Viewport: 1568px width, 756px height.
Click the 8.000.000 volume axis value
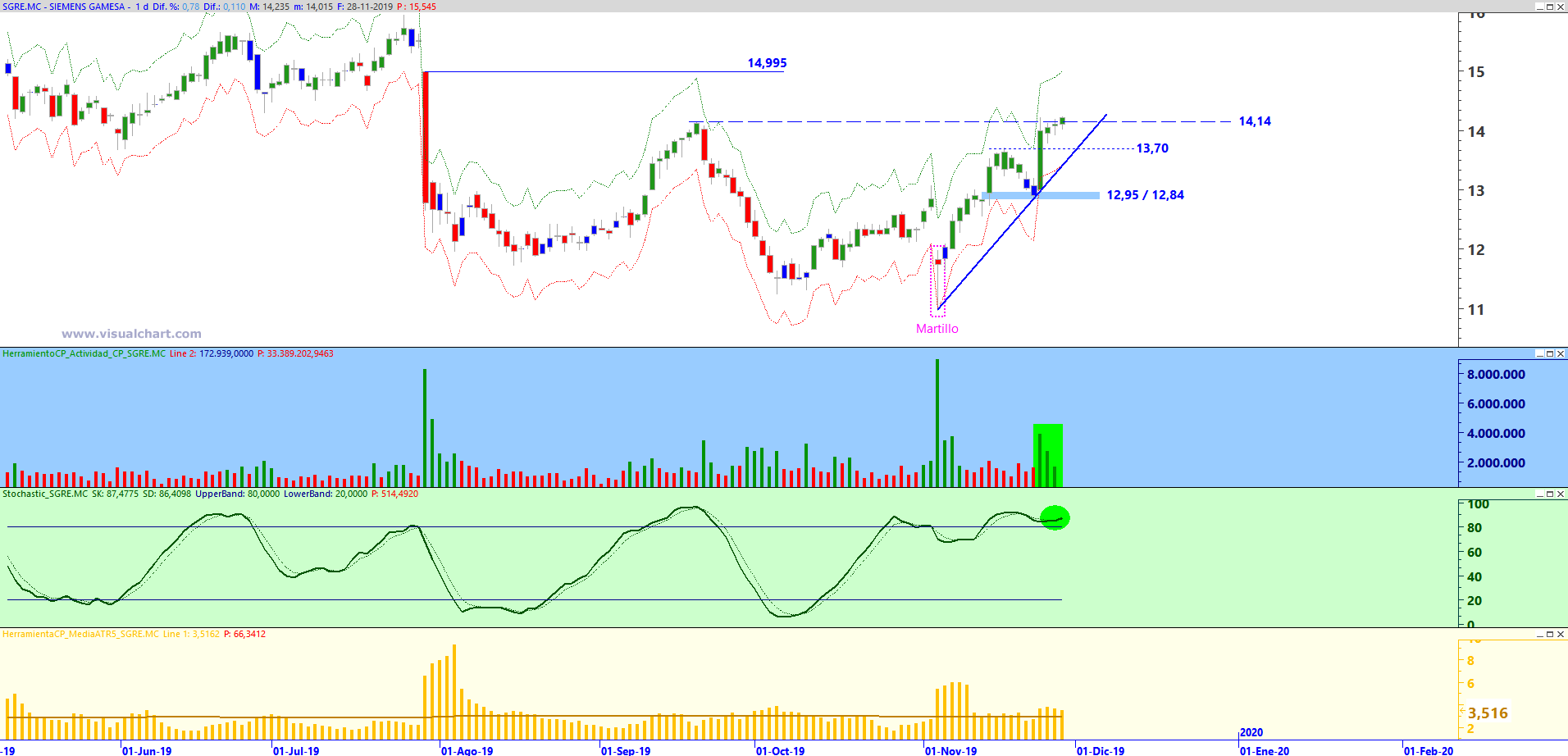(x=1497, y=375)
